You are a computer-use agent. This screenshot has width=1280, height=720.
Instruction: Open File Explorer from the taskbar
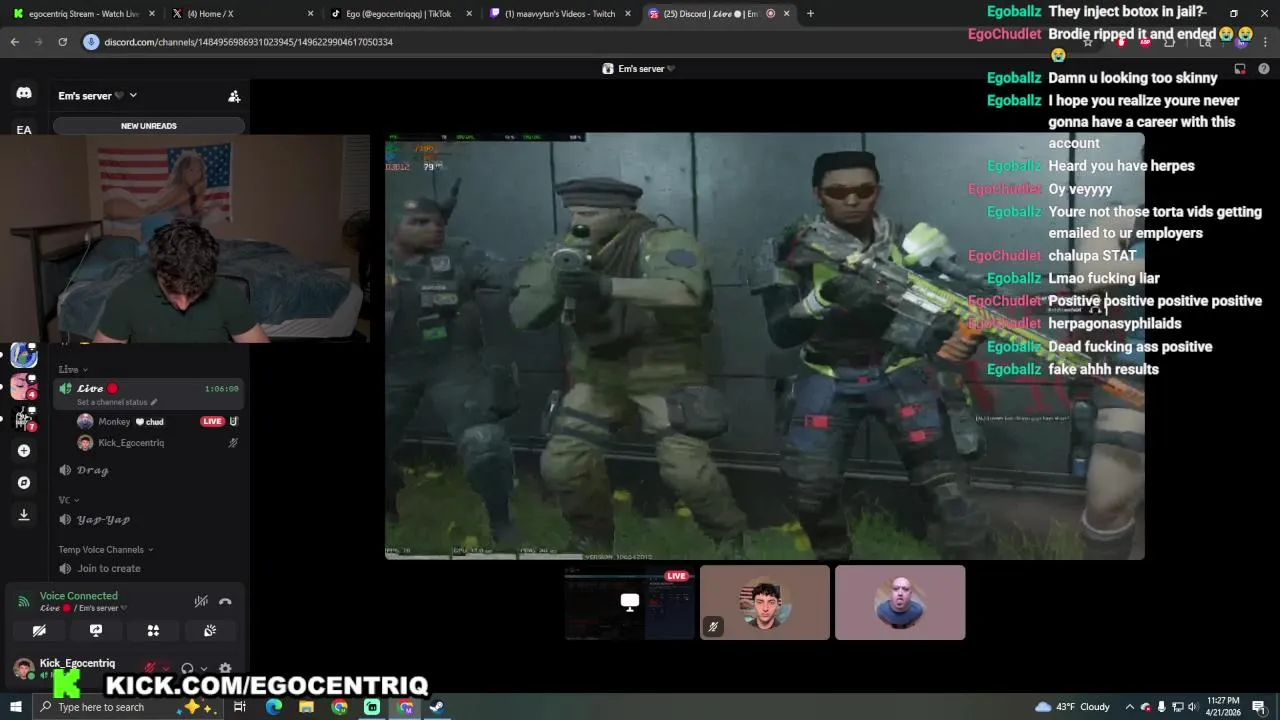(x=306, y=707)
